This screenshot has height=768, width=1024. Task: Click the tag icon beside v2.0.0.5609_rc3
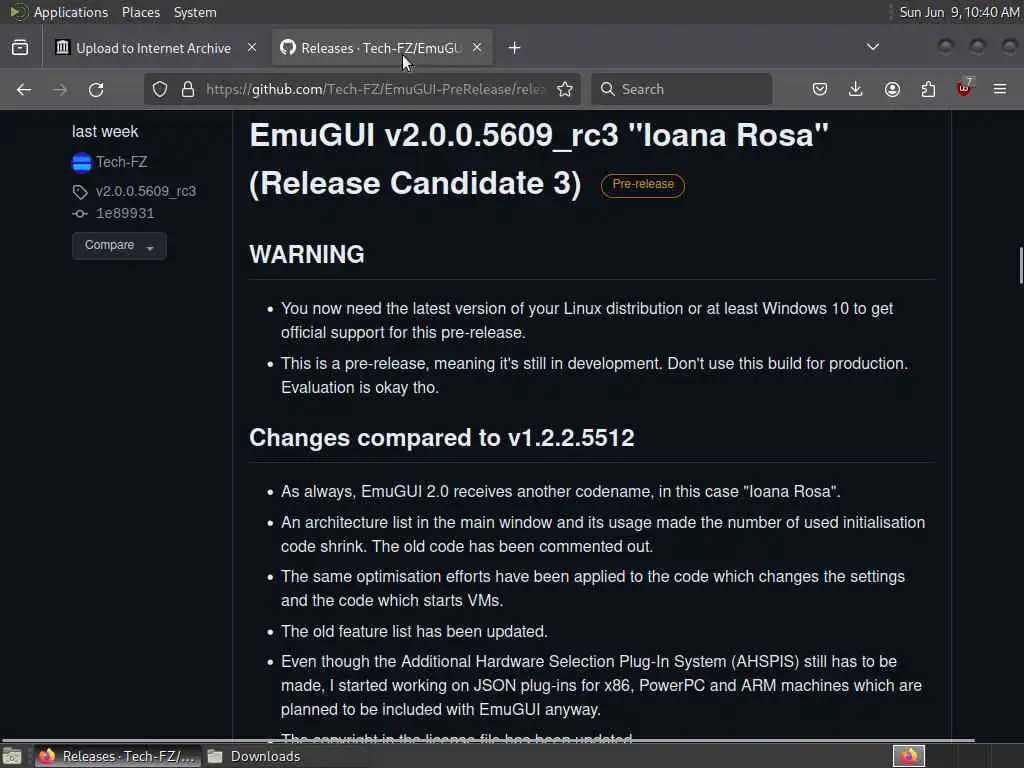click(80, 192)
